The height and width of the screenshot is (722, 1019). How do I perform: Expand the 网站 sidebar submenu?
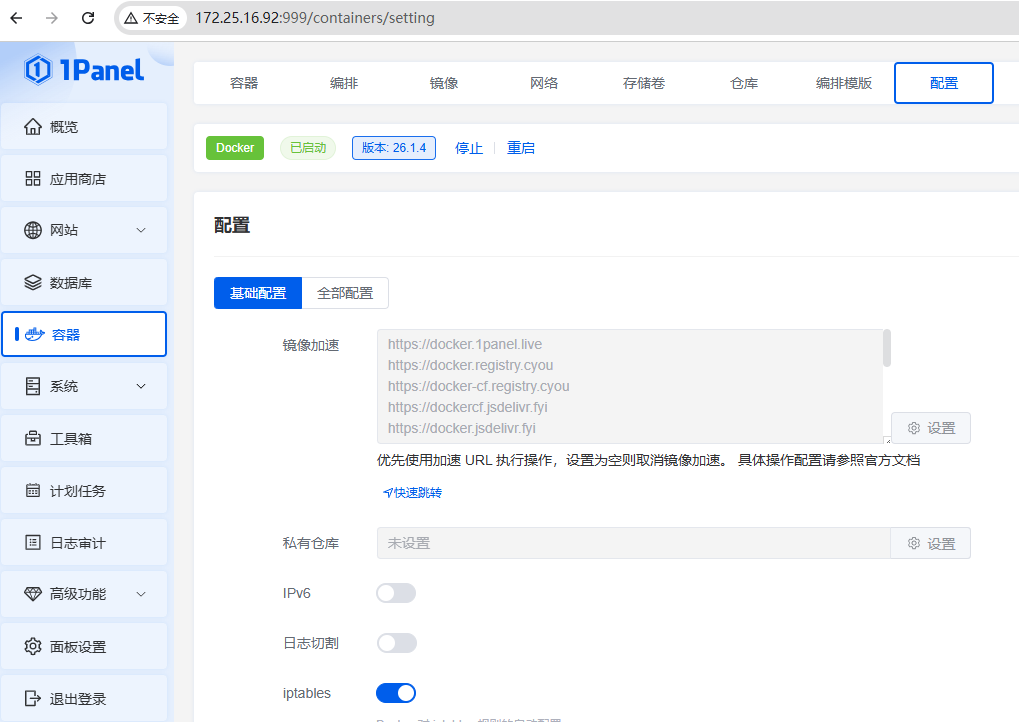click(x=141, y=231)
